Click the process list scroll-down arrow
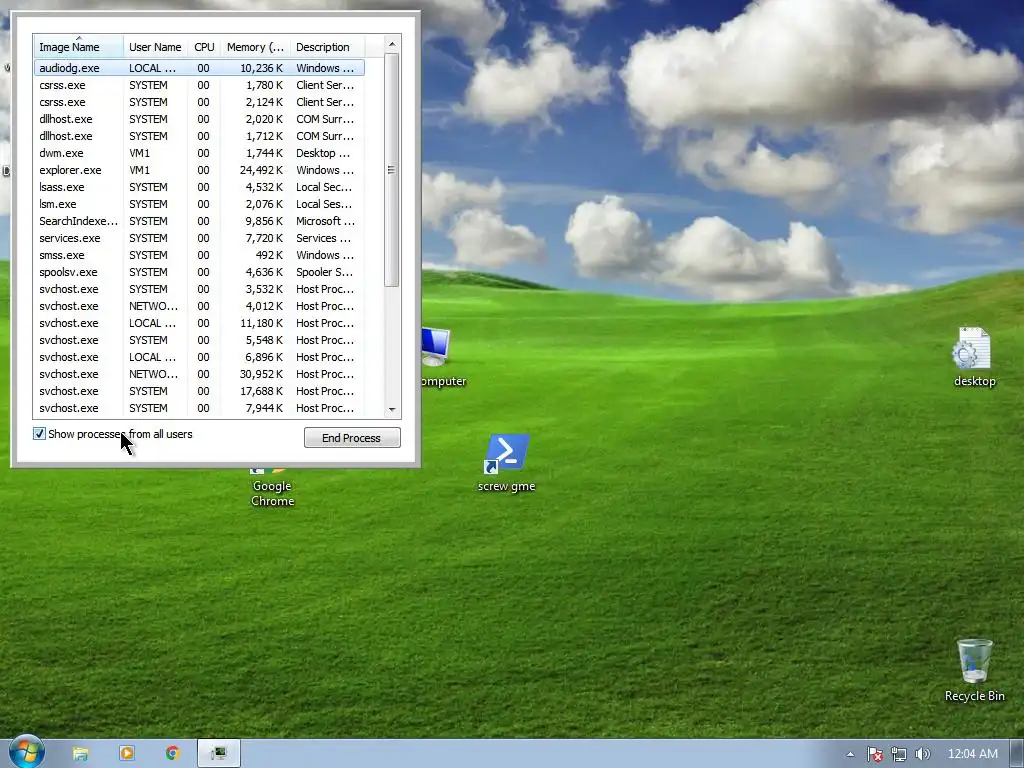This screenshot has width=1024, height=768. coord(392,409)
